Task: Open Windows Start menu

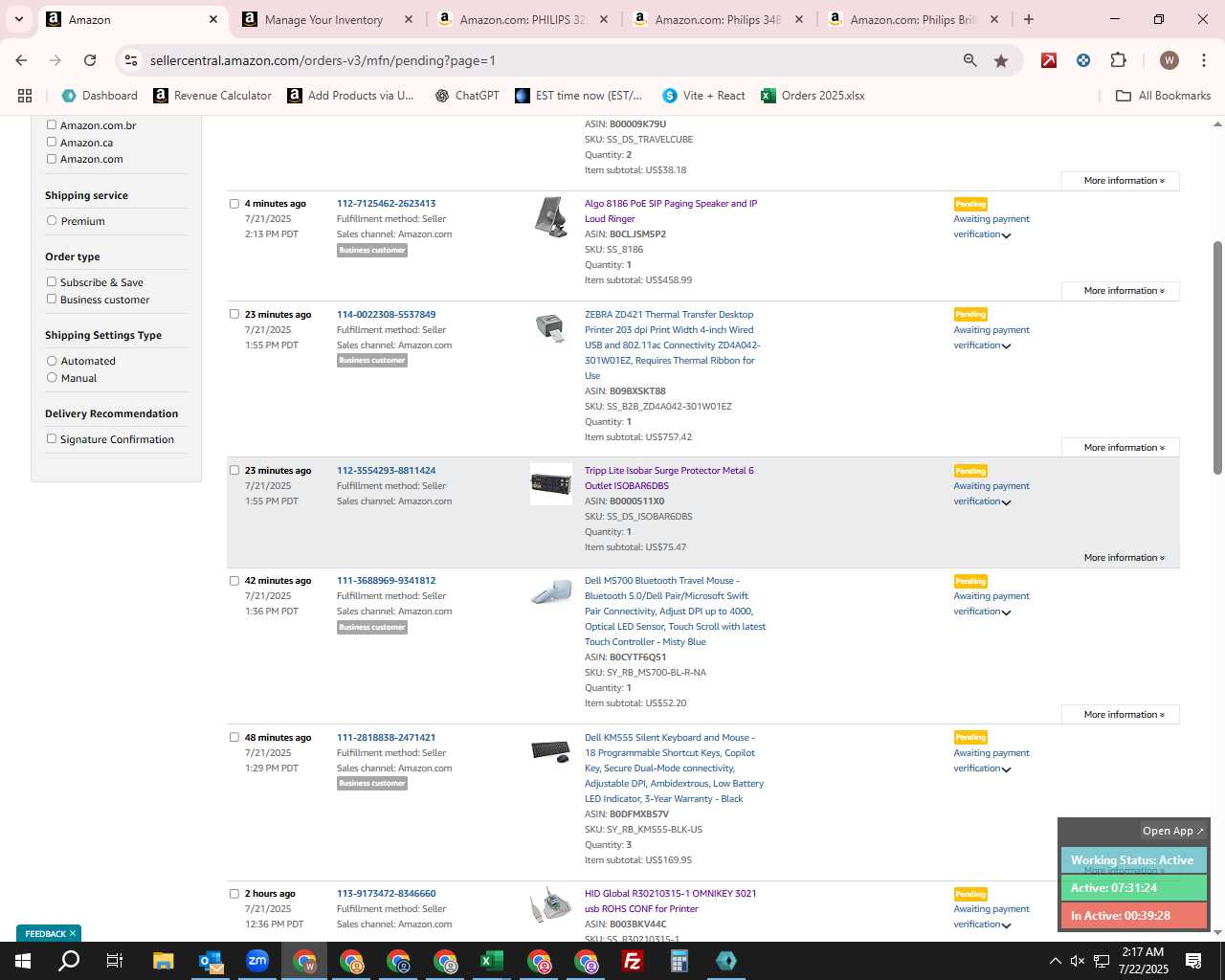Action: click(x=23, y=961)
